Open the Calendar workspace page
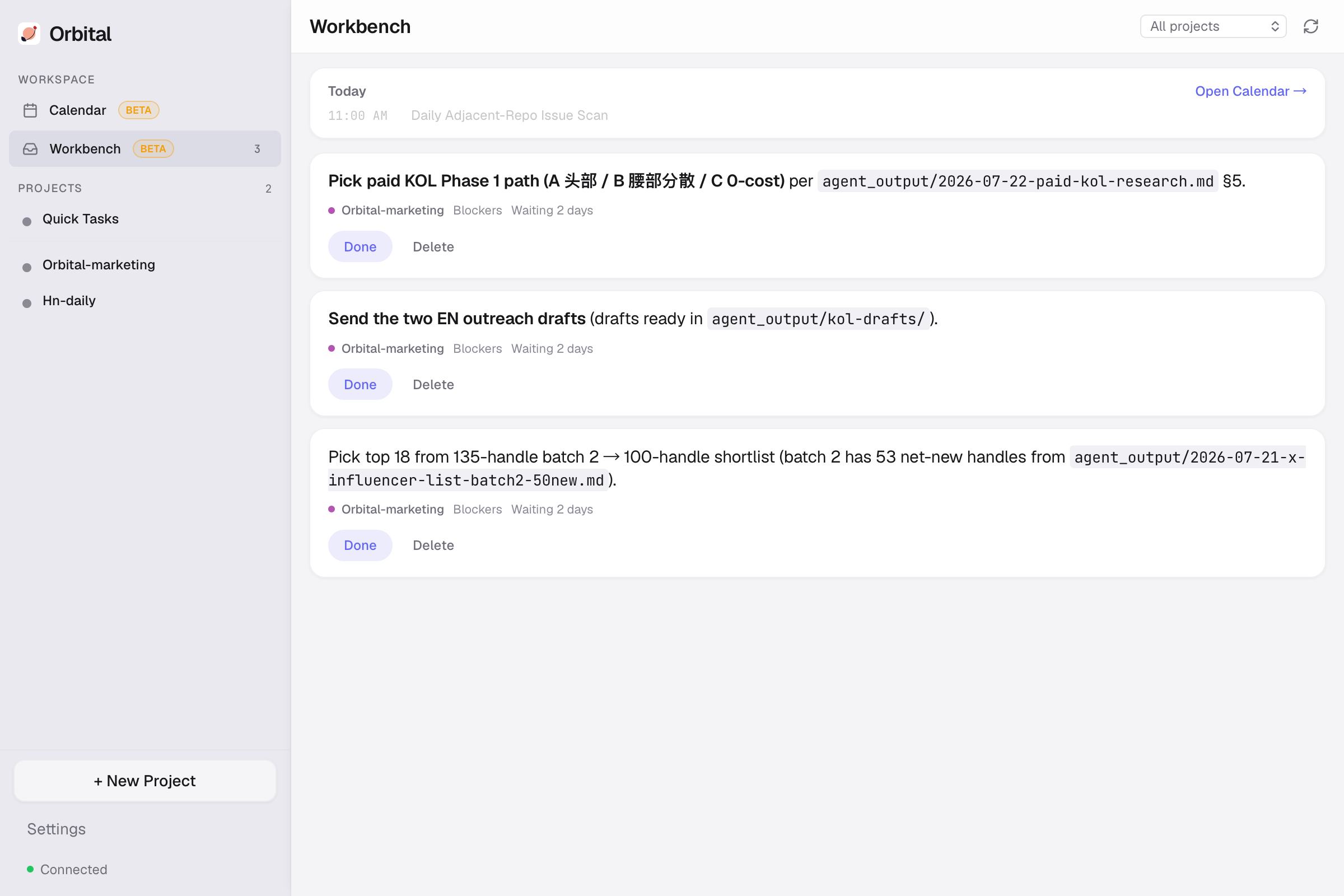This screenshot has height=896, width=1344. [145, 110]
